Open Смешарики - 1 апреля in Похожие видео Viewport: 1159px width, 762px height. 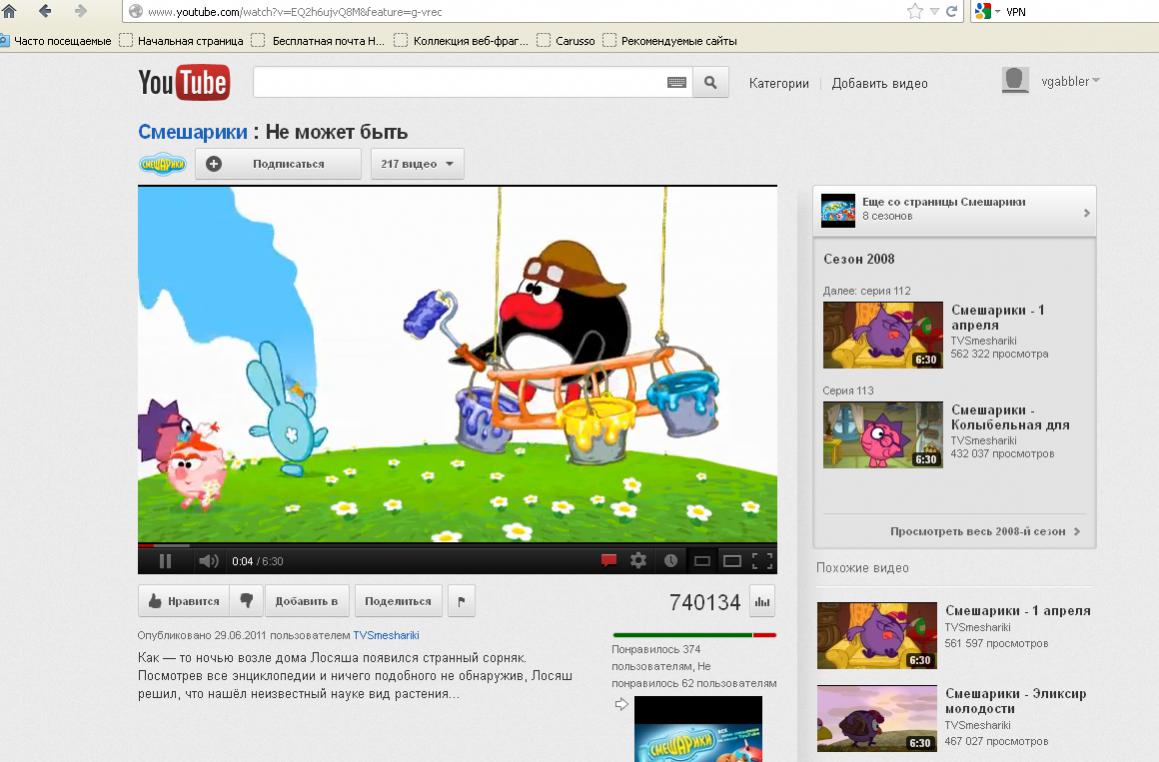click(x=1018, y=610)
